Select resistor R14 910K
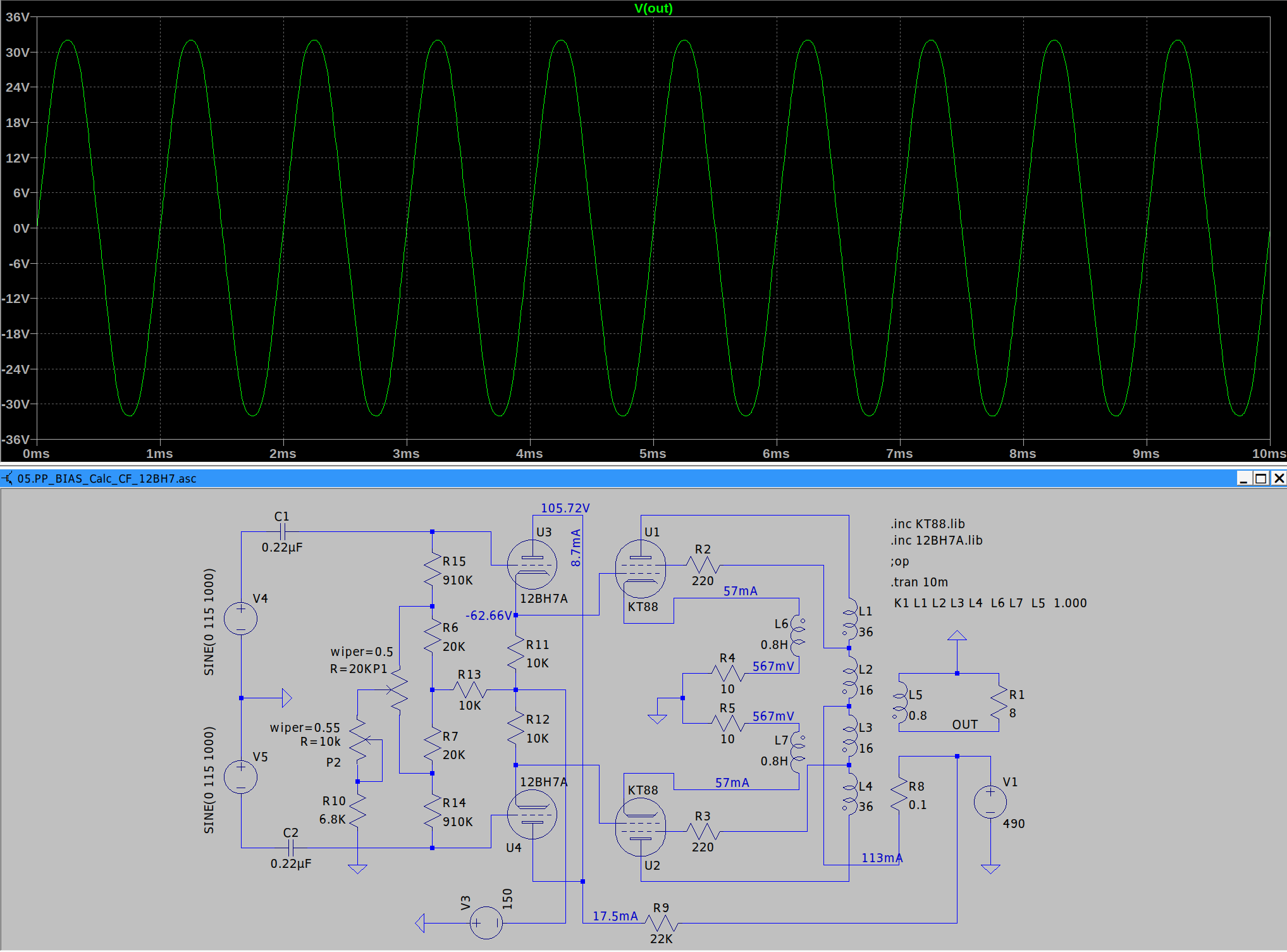This screenshot has height=952, width=1287. [433, 812]
